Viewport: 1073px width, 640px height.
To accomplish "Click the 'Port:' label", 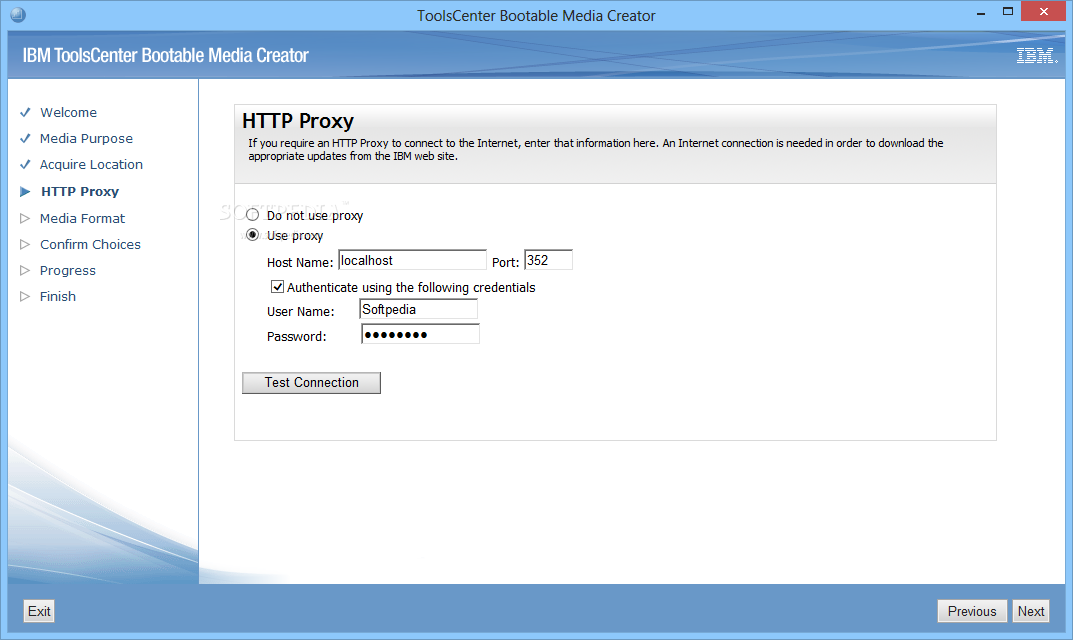I will tap(506, 262).
